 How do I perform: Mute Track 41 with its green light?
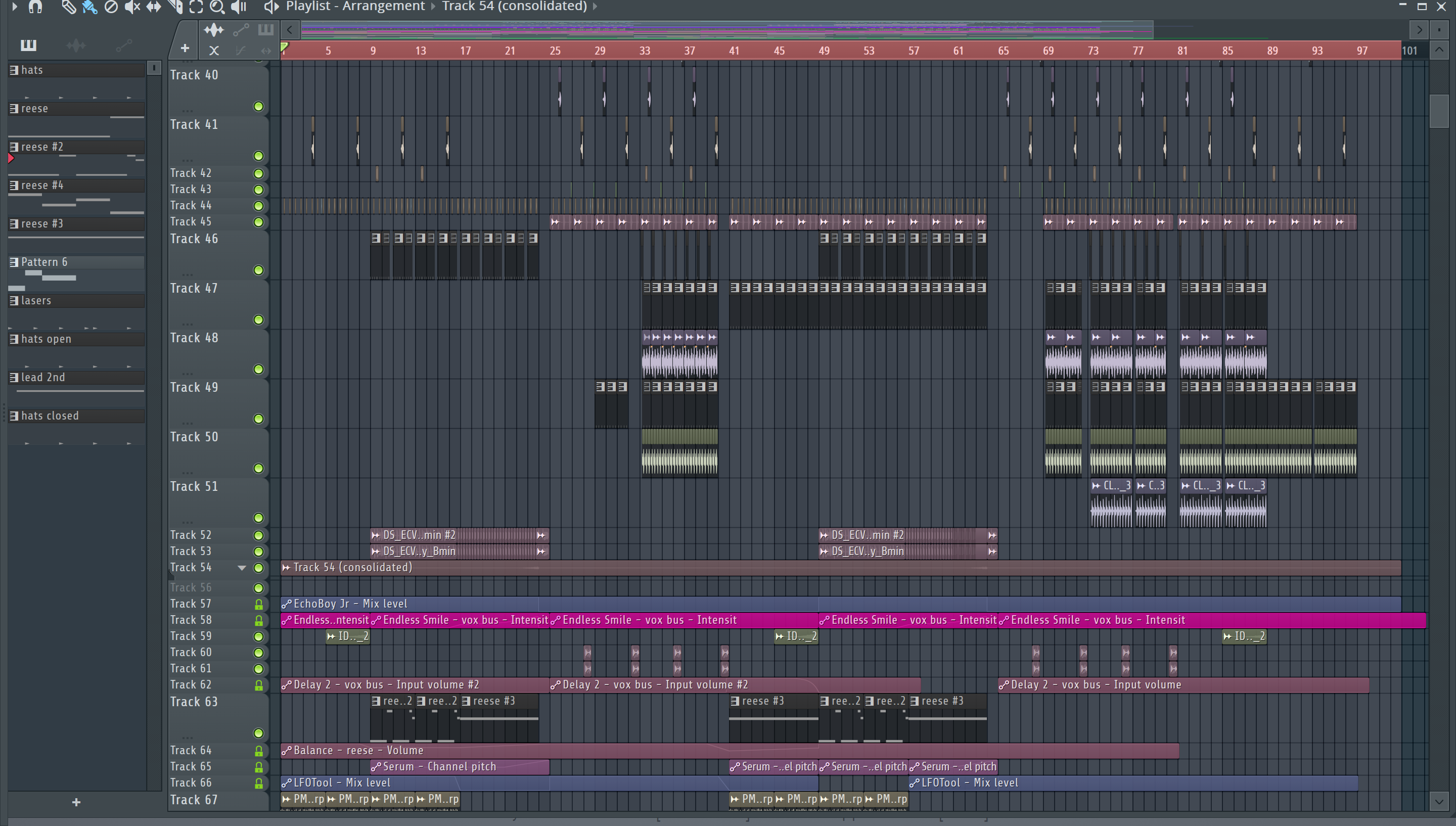[x=259, y=156]
